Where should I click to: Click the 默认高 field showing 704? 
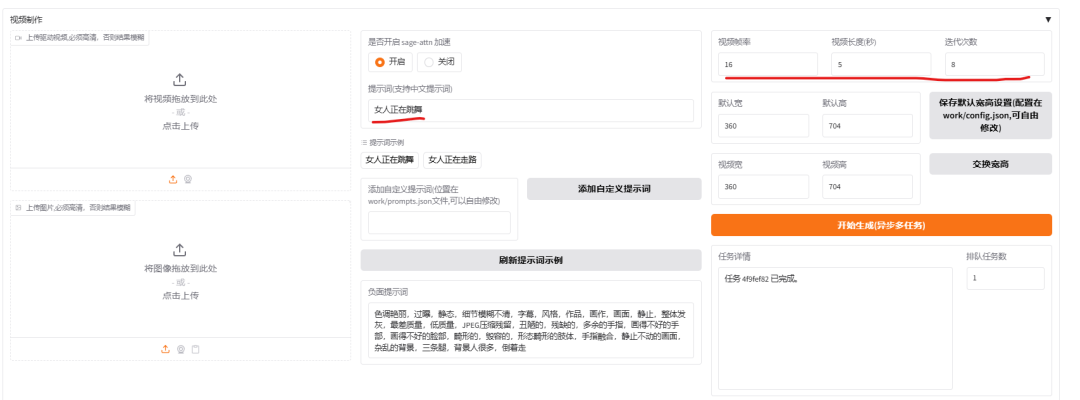tap(867, 125)
